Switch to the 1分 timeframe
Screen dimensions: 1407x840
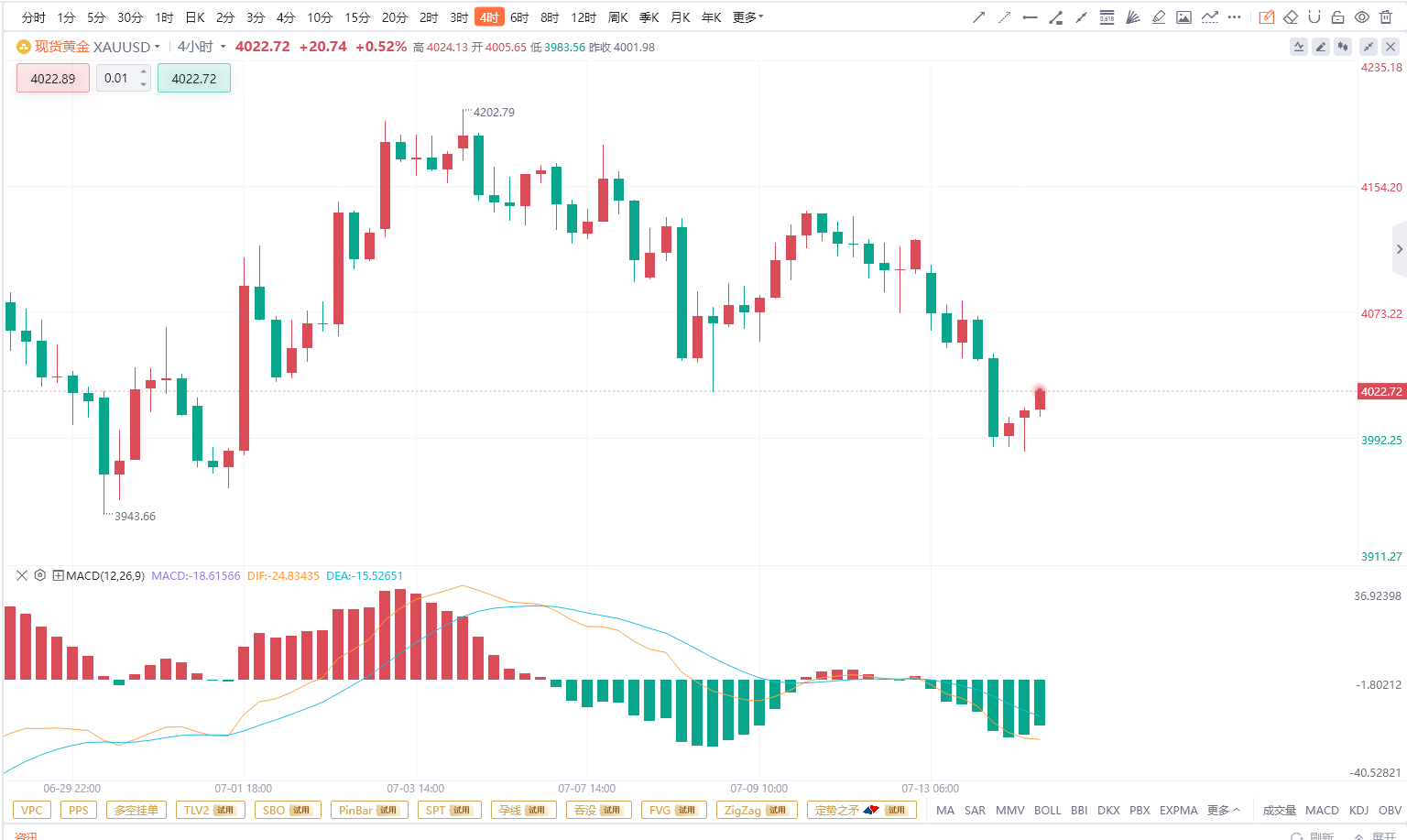(66, 17)
